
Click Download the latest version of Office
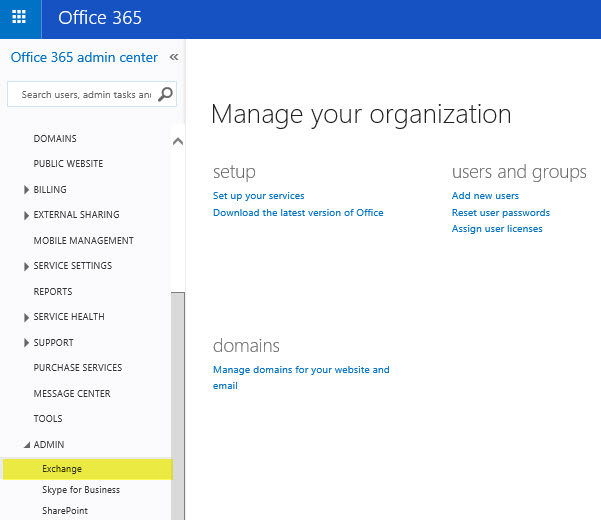(x=298, y=212)
